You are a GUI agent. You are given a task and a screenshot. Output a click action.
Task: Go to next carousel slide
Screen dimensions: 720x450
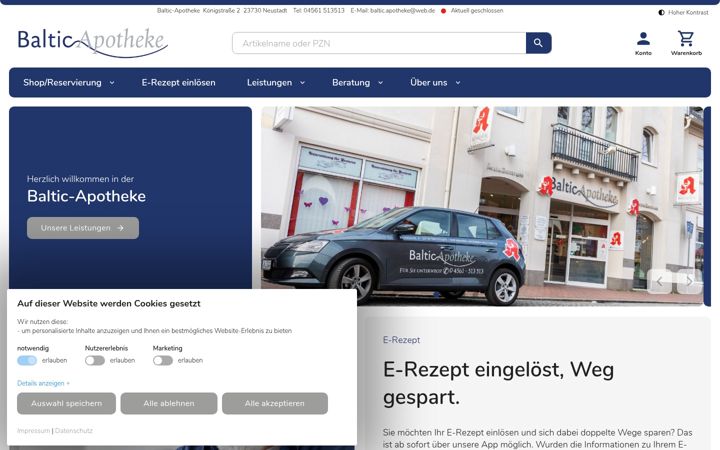click(x=689, y=281)
